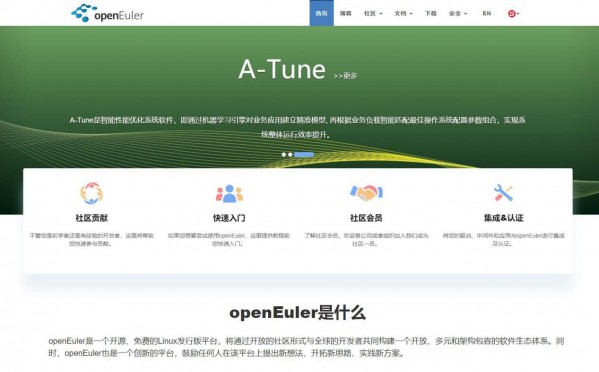Viewport: 599px width, 372px height.
Task: Click the A-Tune banner heading
Action: (x=282, y=69)
